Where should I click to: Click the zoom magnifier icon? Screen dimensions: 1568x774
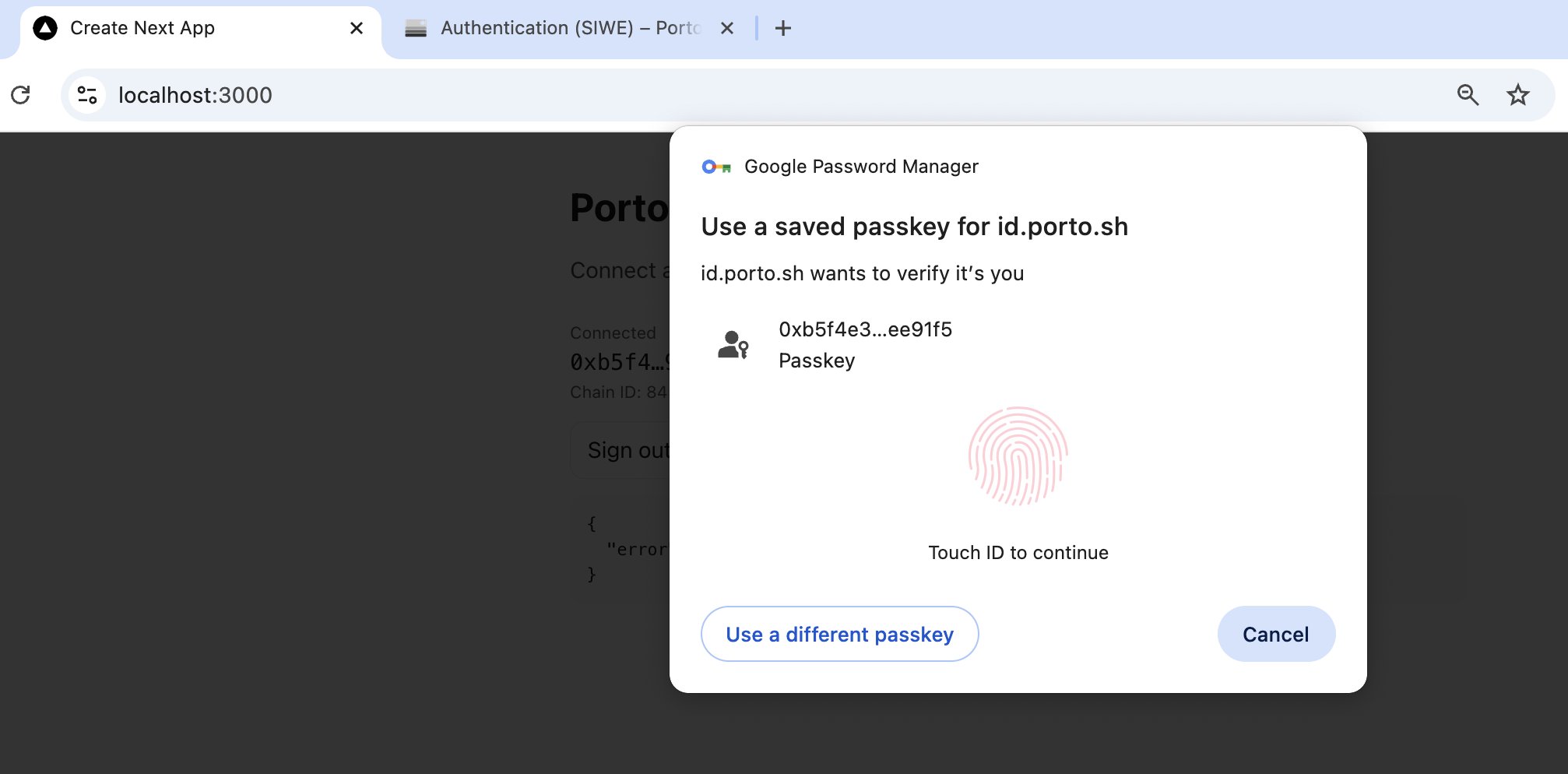(x=1468, y=95)
